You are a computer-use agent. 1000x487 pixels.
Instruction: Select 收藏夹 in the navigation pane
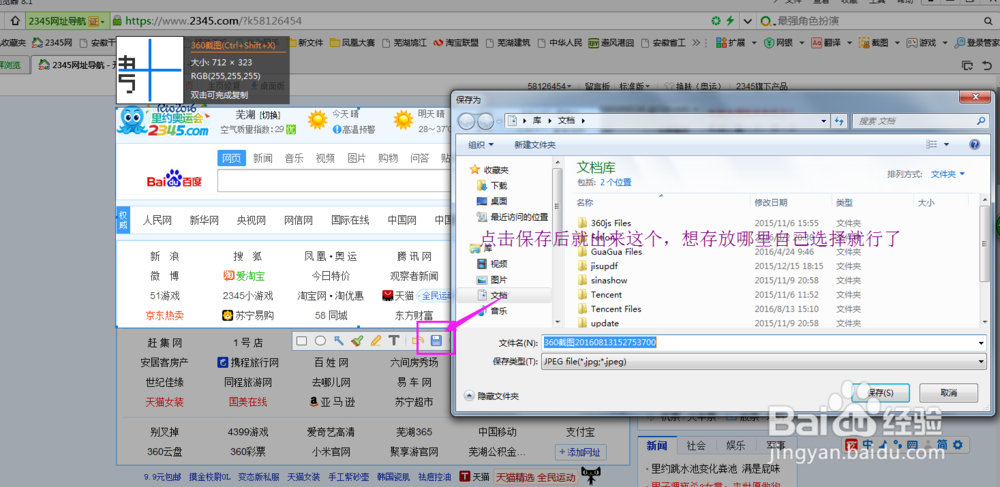pos(490,170)
